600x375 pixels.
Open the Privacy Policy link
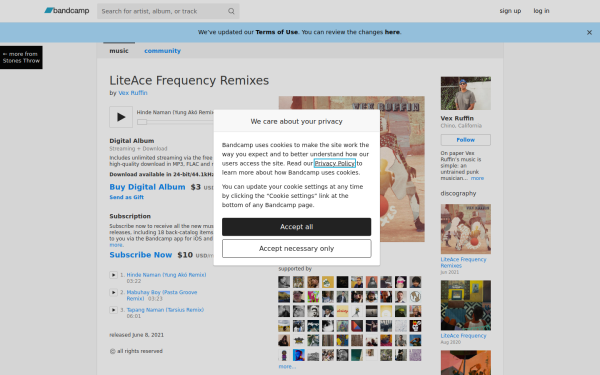coord(335,163)
